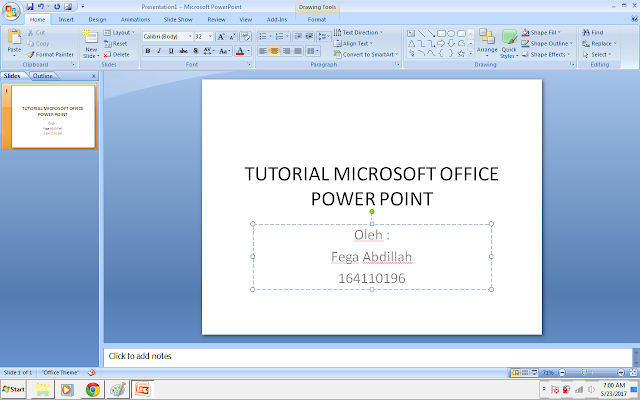Toggle Bold formatting
The height and width of the screenshot is (400, 640).
pos(148,51)
